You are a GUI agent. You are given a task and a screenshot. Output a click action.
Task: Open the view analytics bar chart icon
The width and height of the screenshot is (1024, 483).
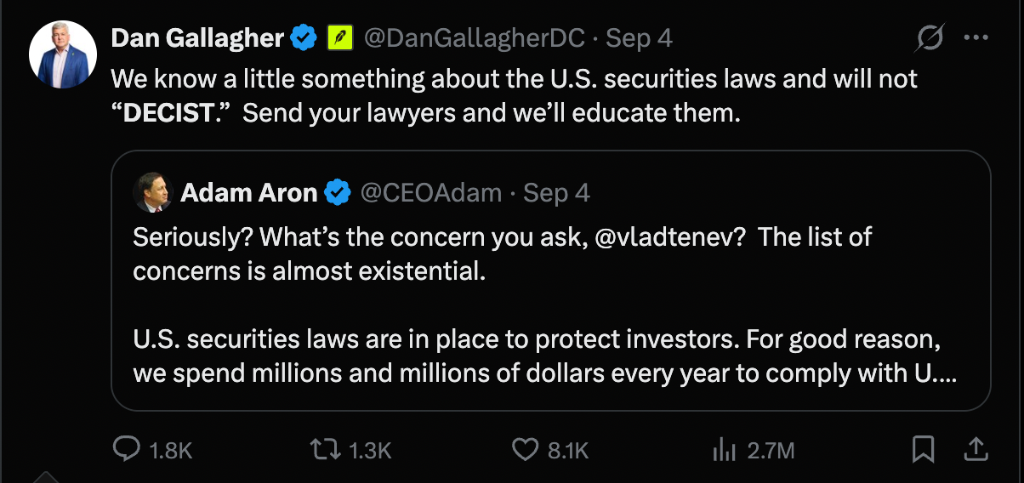[x=724, y=450]
